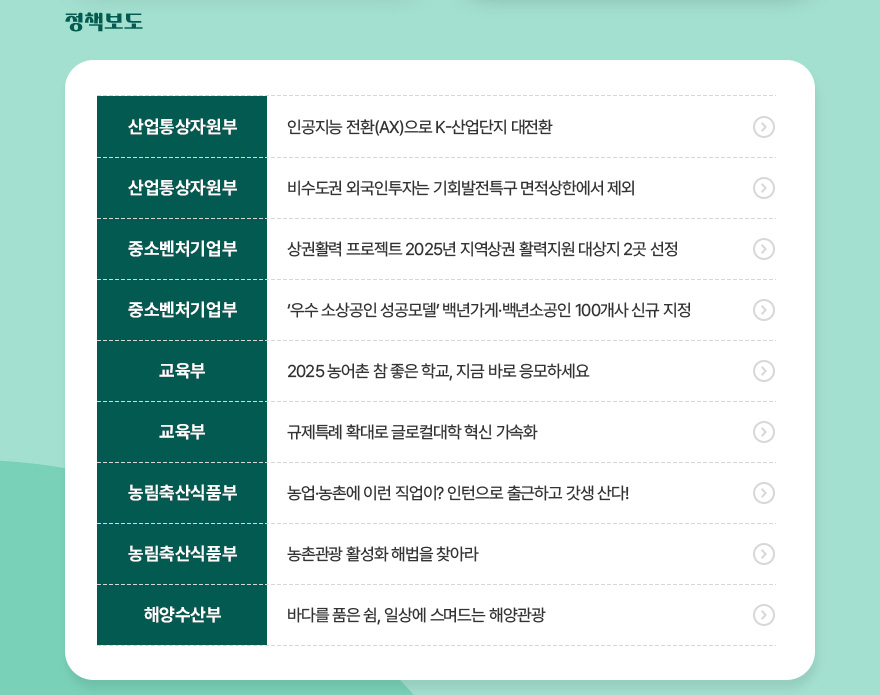The image size is (880, 695).
Task: Open the 비수도권 외국인투자 기회발전특구 article
Action: click(460, 188)
